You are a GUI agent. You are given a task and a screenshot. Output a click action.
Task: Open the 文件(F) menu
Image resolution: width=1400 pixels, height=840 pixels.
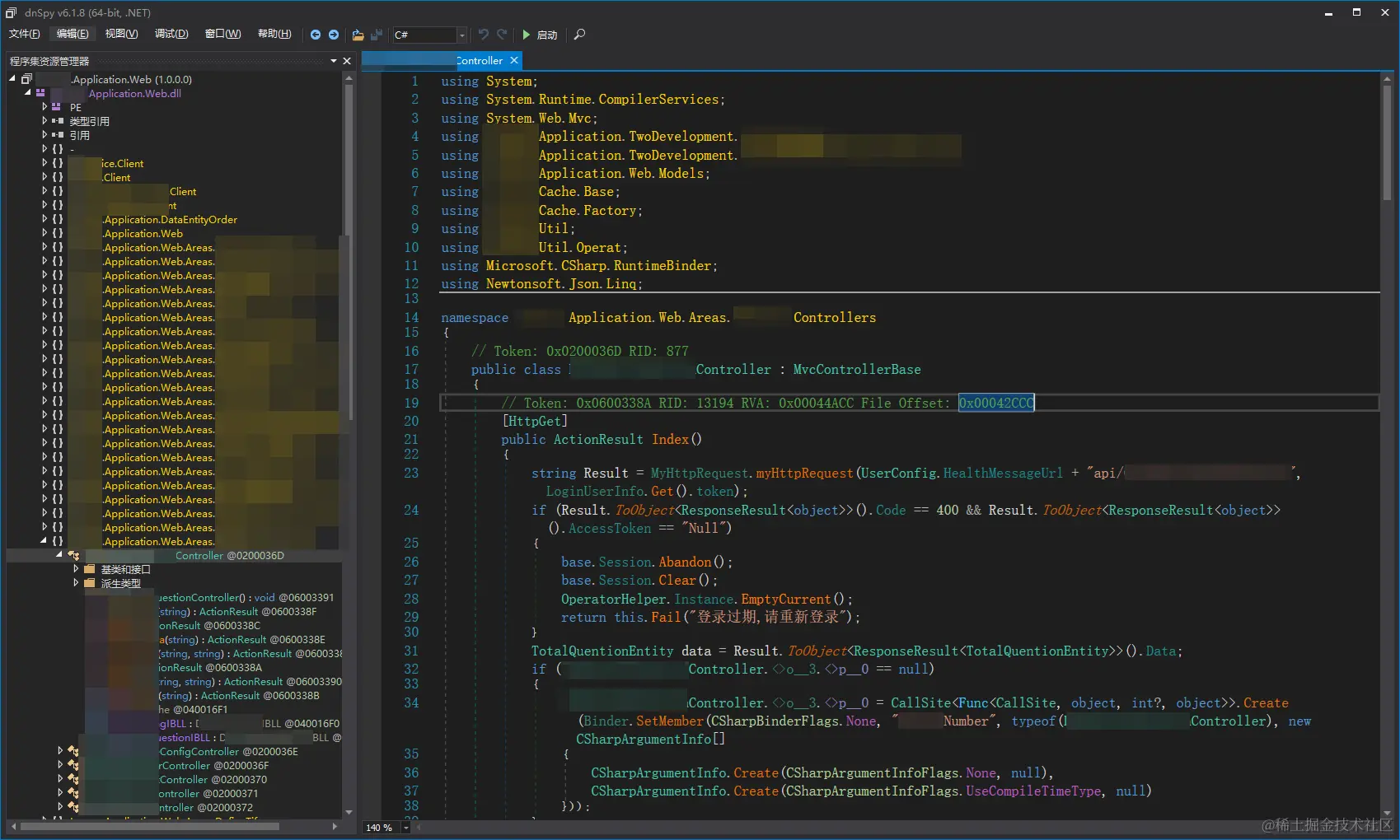25,34
